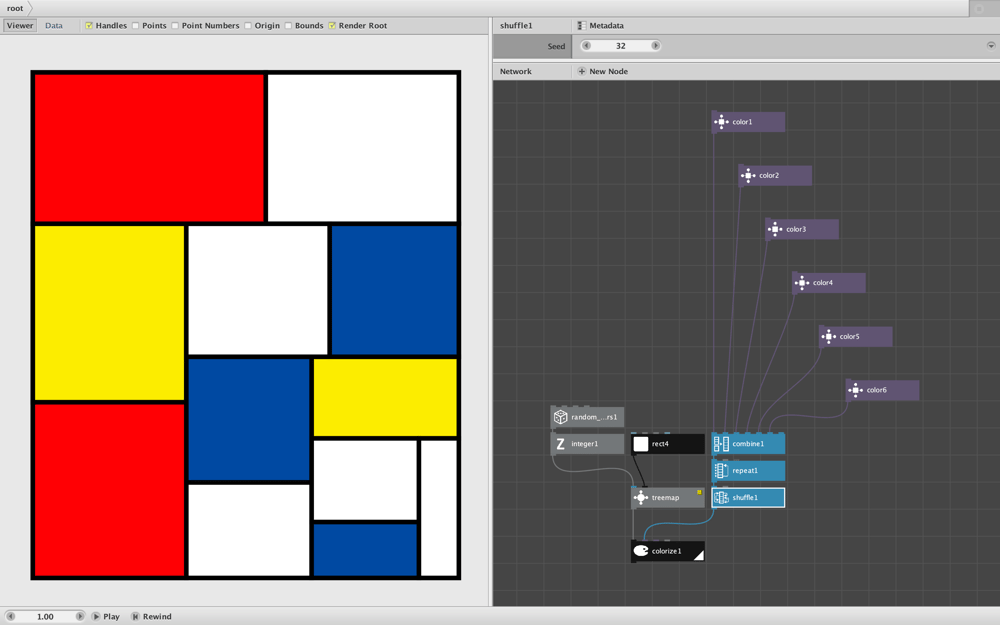
Task: Enable the Bounds checkbox
Action: click(x=288, y=26)
